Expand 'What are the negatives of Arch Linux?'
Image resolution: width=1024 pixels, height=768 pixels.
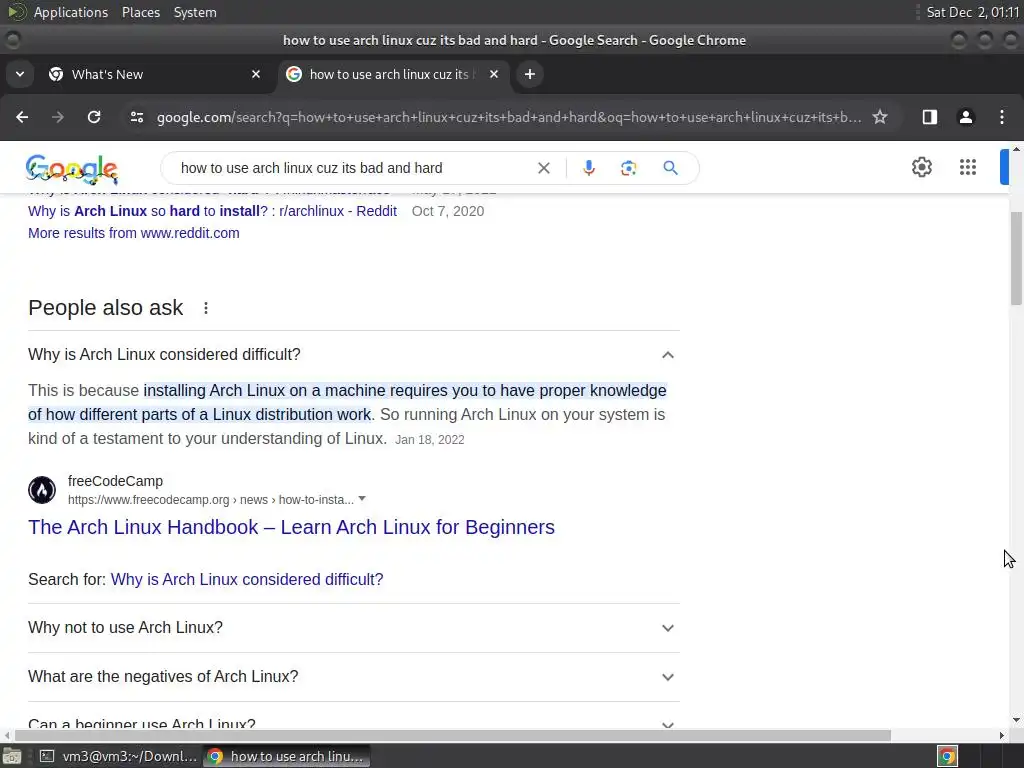[353, 677]
